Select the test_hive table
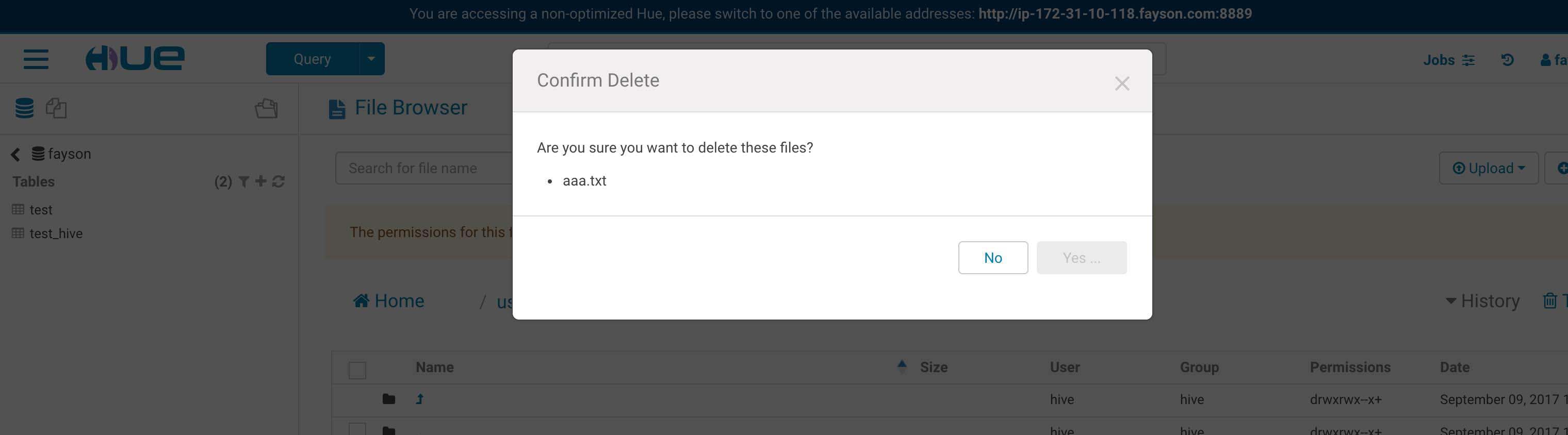1568x435 pixels. point(56,233)
